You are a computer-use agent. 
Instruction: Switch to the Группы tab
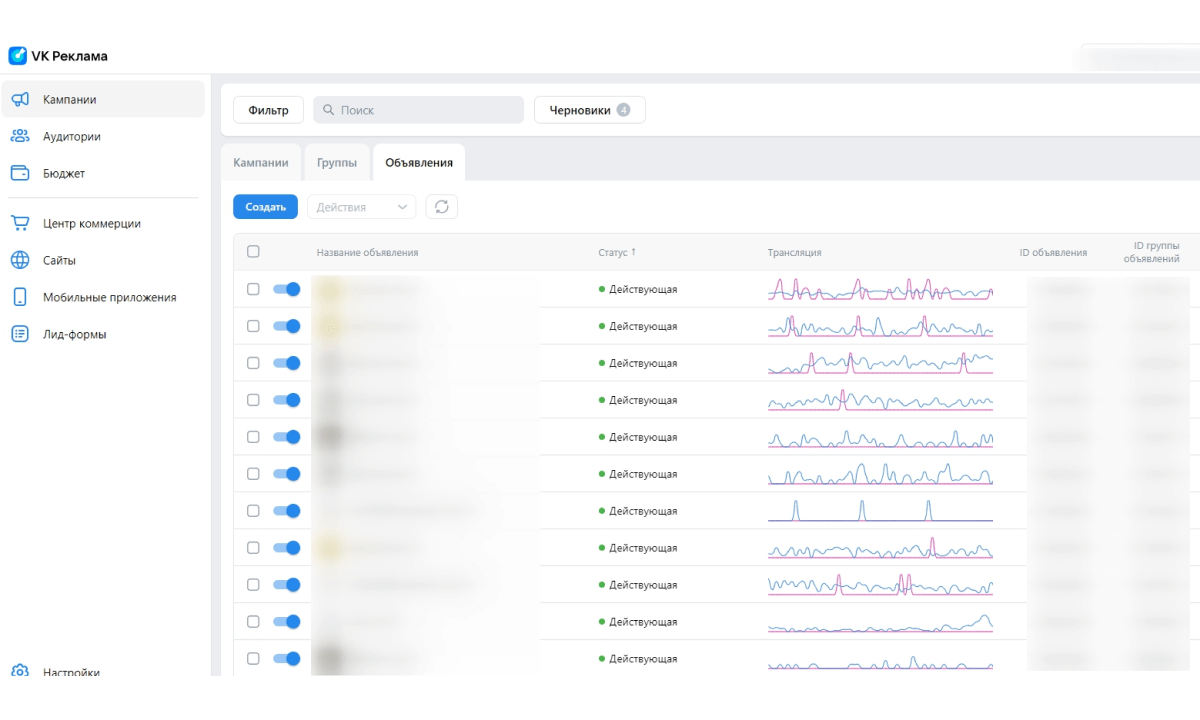[x=336, y=163]
